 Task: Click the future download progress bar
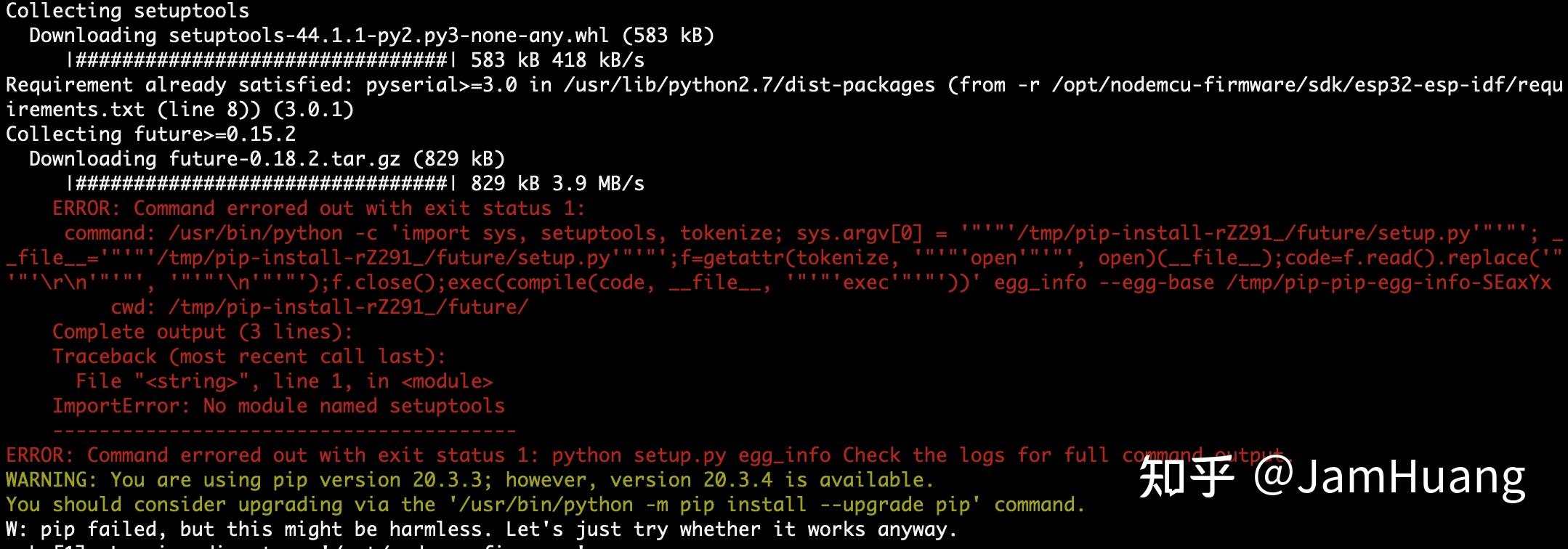(x=262, y=184)
